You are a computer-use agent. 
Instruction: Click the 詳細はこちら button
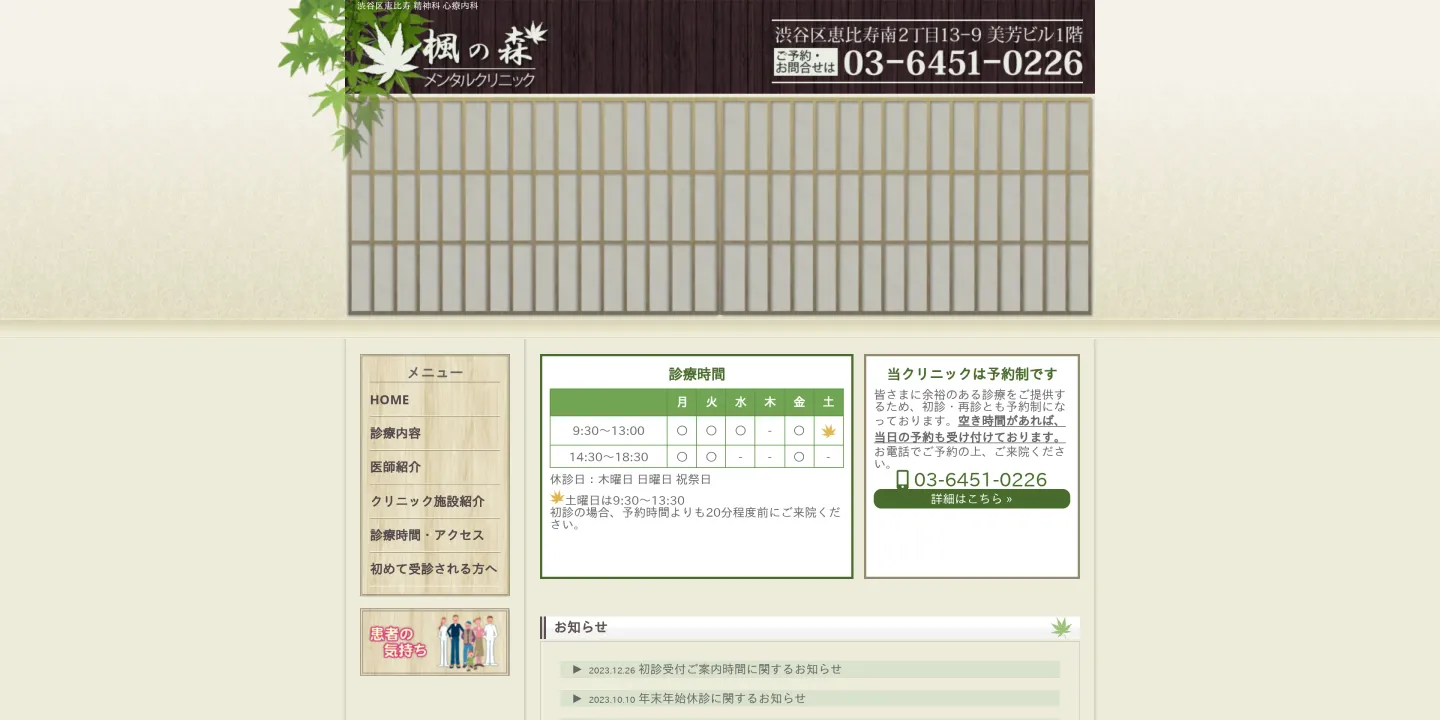coord(971,498)
